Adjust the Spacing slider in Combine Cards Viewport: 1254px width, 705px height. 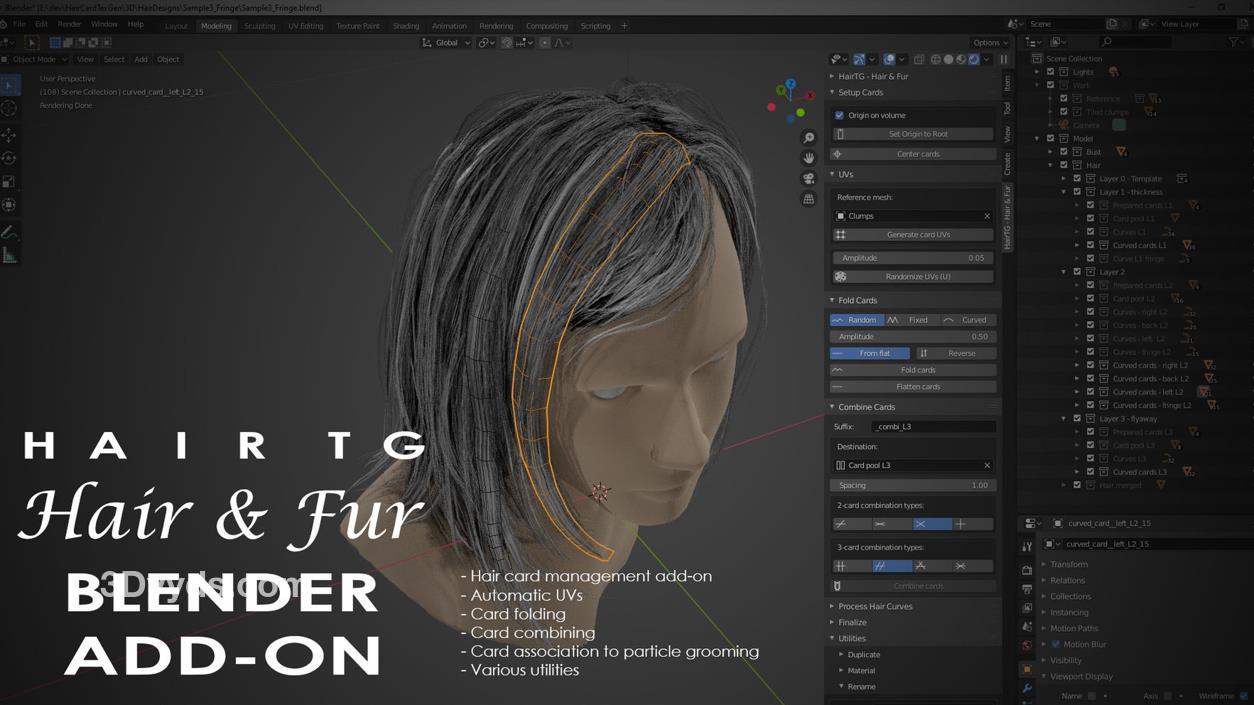point(913,485)
